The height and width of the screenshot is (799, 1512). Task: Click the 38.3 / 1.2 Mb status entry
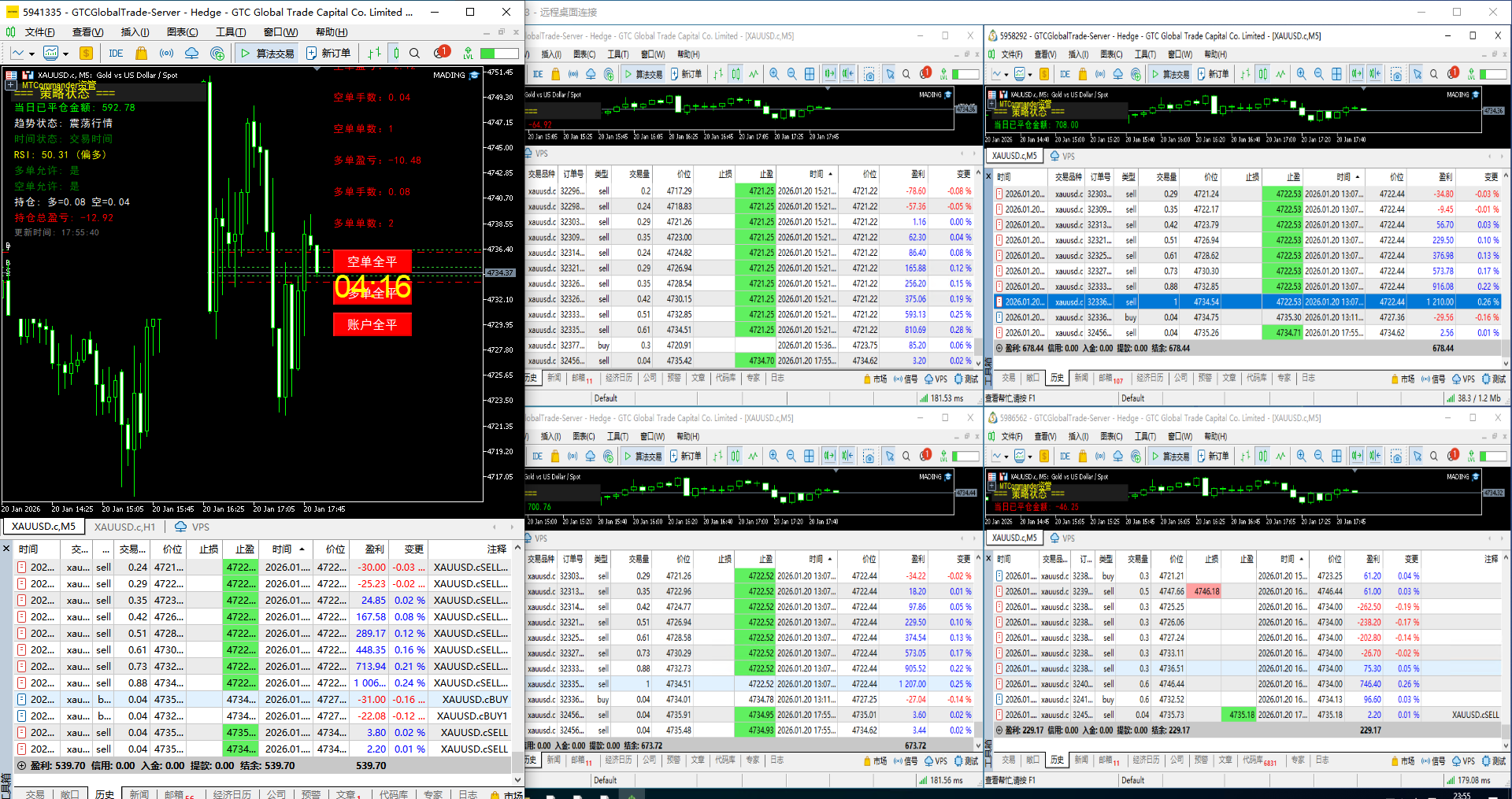coord(1473,398)
